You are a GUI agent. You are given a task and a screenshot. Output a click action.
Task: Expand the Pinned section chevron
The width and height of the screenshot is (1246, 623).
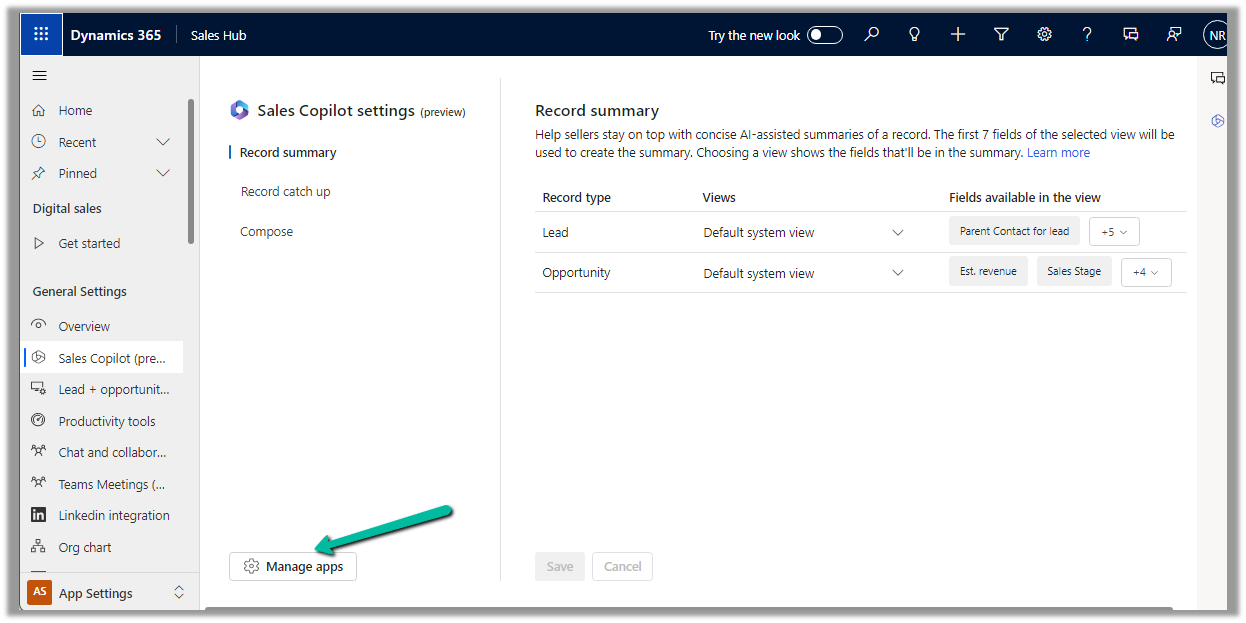click(164, 173)
